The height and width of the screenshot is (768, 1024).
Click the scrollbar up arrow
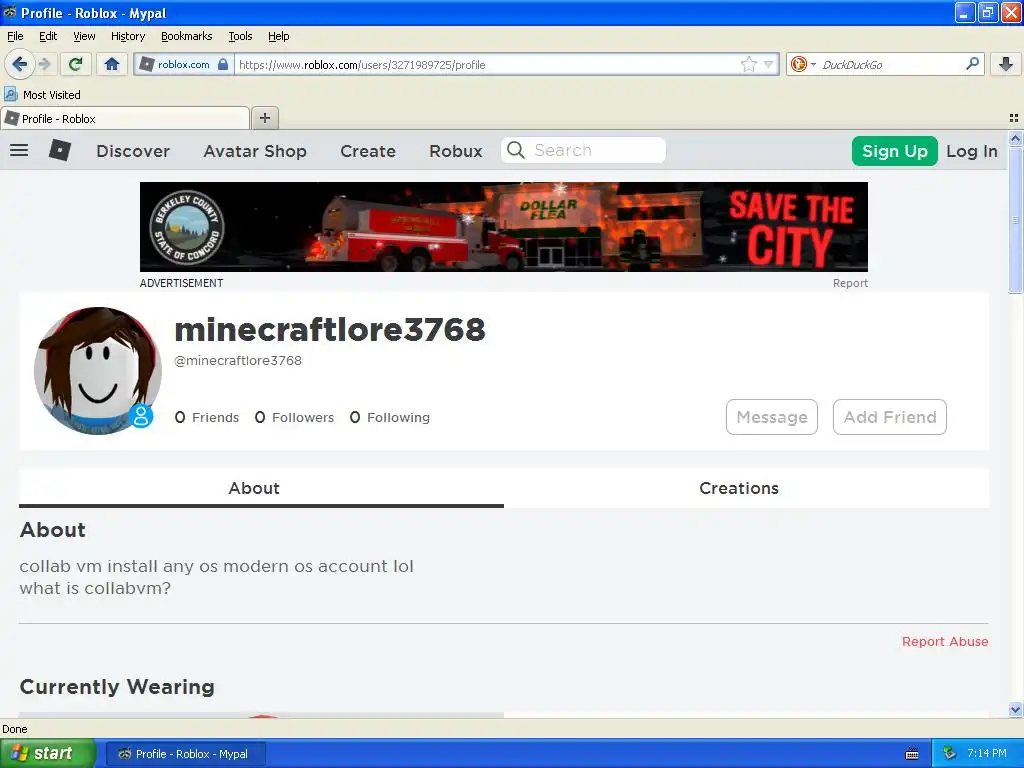pos(1015,138)
